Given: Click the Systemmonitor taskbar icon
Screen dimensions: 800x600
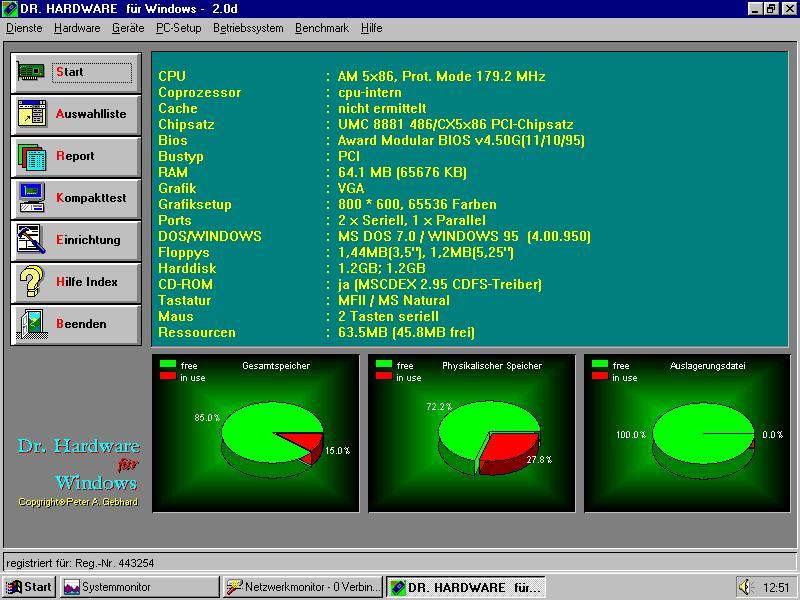Looking at the screenshot, I should click(71, 587).
